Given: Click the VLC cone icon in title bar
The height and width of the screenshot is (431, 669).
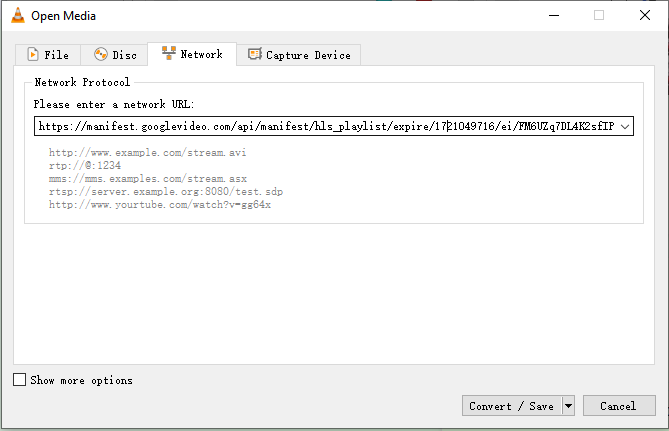Looking at the screenshot, I should point(17,15).
